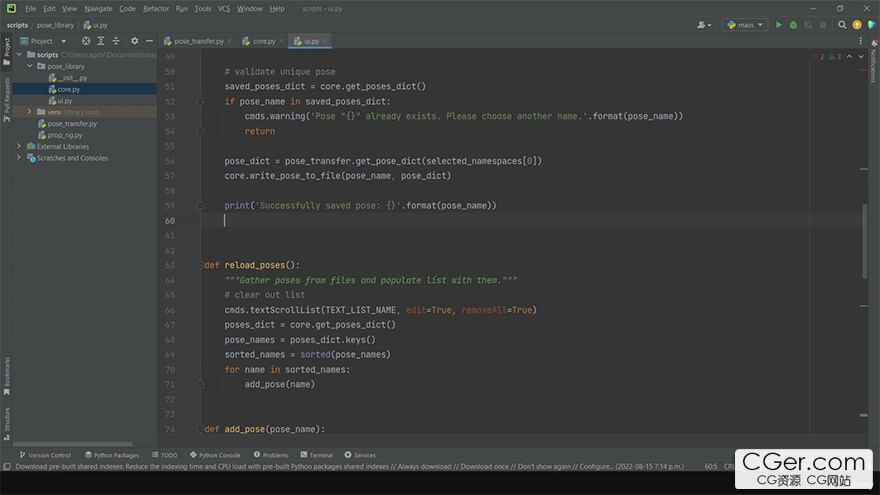Click pose_library breadcrumb in navigation bar
Screen dimensions: 880x495
[x=55, y=25]
